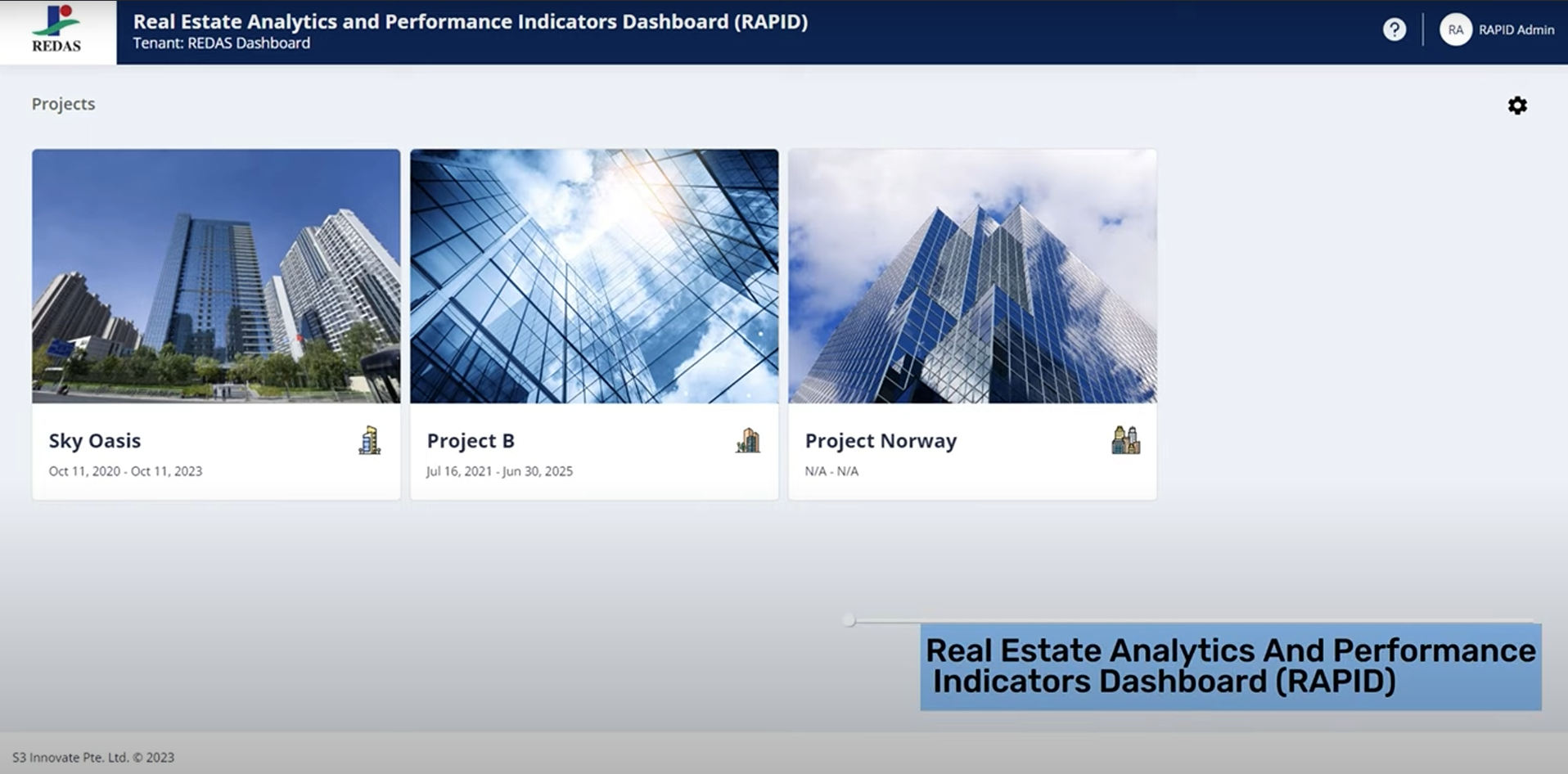Click the REDAS logo in the header
Screen dimensions: 1568x774
click(x=56, y=30)
